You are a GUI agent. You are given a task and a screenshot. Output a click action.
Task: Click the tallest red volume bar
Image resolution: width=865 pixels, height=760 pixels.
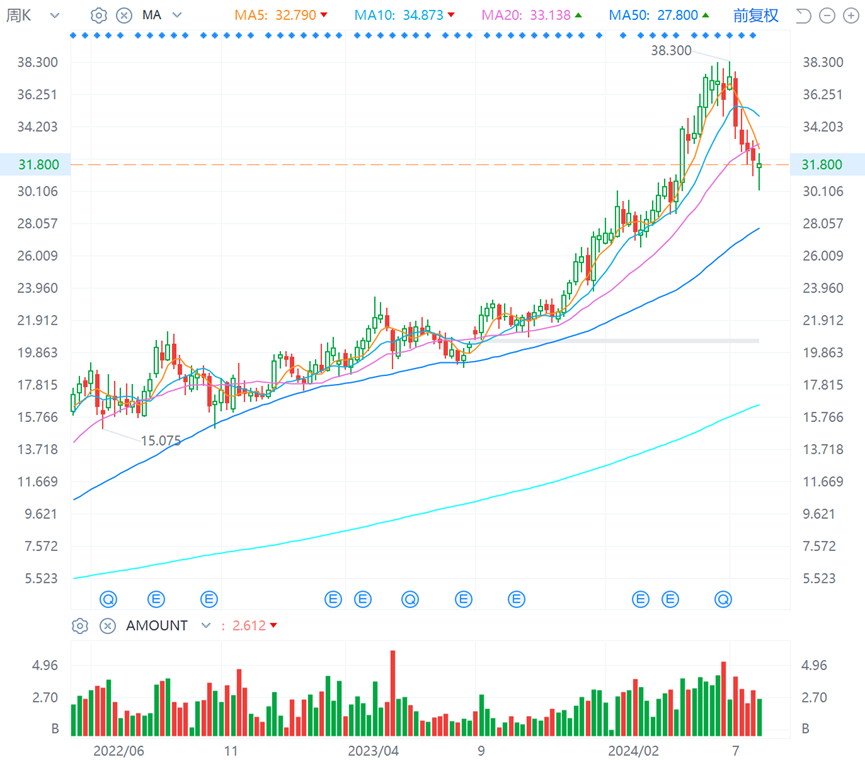click(x=393, y=693)
